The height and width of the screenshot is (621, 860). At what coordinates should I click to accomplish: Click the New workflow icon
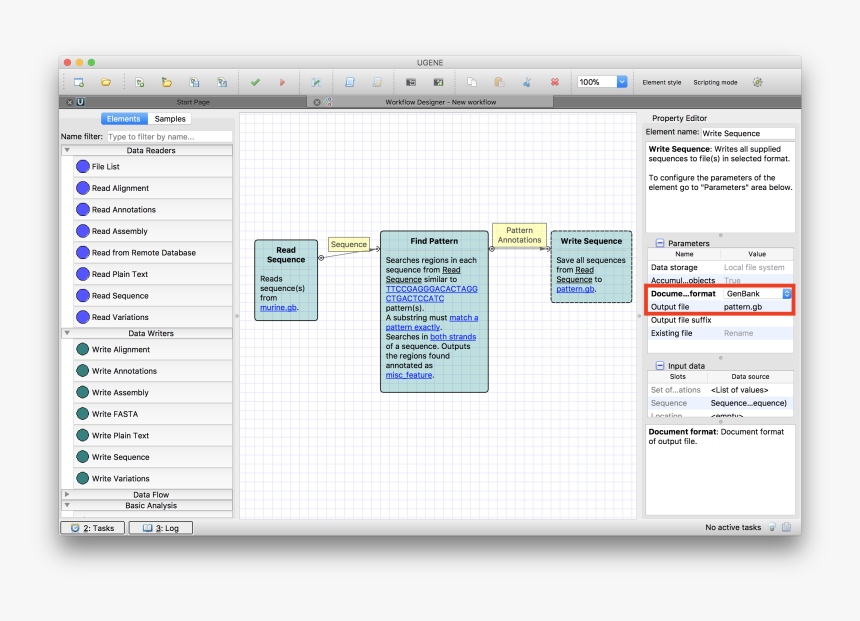click(x=140, y=82)
